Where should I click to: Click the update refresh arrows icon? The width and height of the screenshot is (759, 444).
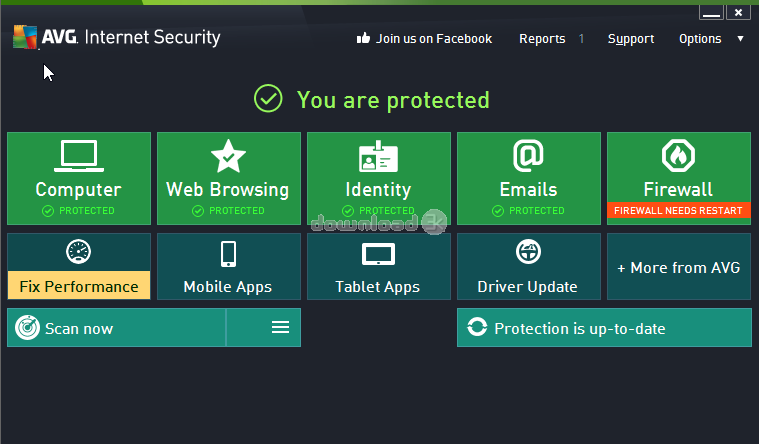click(x=477, y=327)
